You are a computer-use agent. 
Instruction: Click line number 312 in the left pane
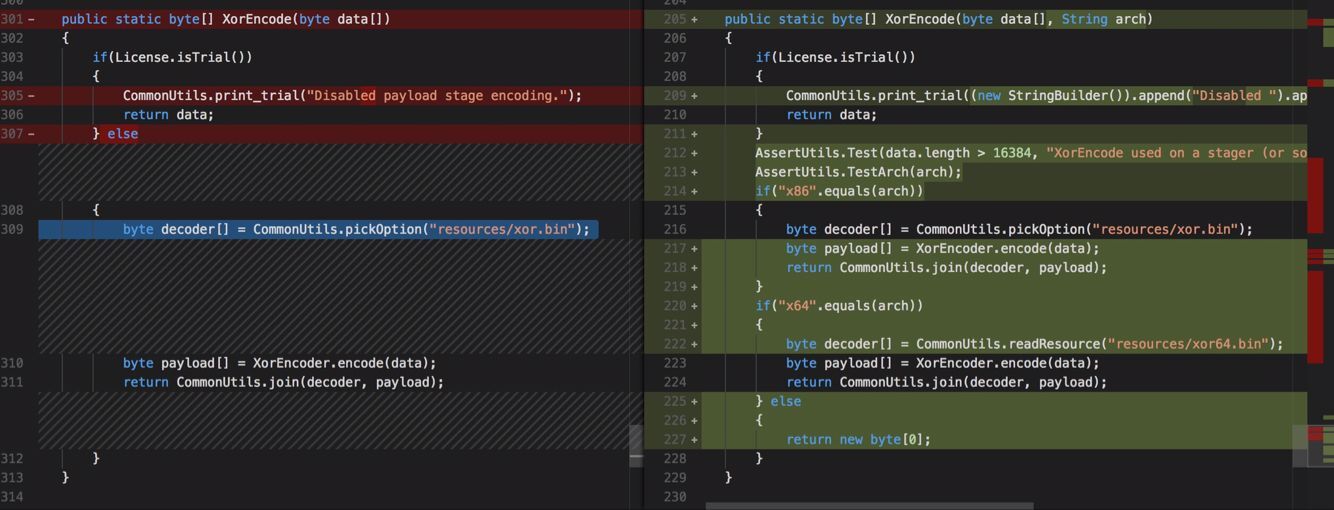coord(13,458)
